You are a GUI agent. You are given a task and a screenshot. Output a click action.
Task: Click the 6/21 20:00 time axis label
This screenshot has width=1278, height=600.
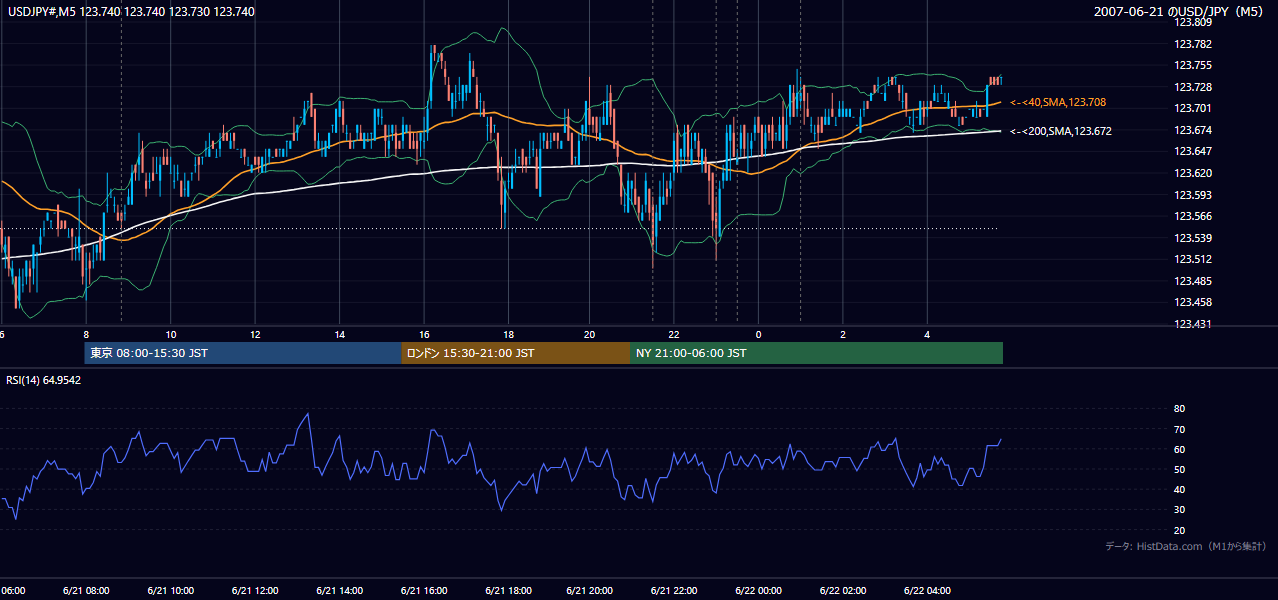[x=591, y=591]
